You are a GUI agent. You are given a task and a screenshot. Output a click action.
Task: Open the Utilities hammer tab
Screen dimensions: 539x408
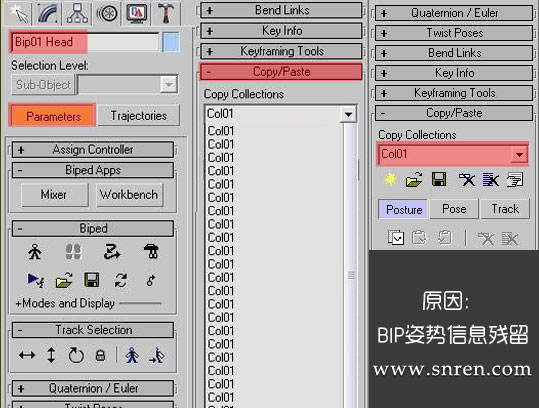tap(166, 13)
